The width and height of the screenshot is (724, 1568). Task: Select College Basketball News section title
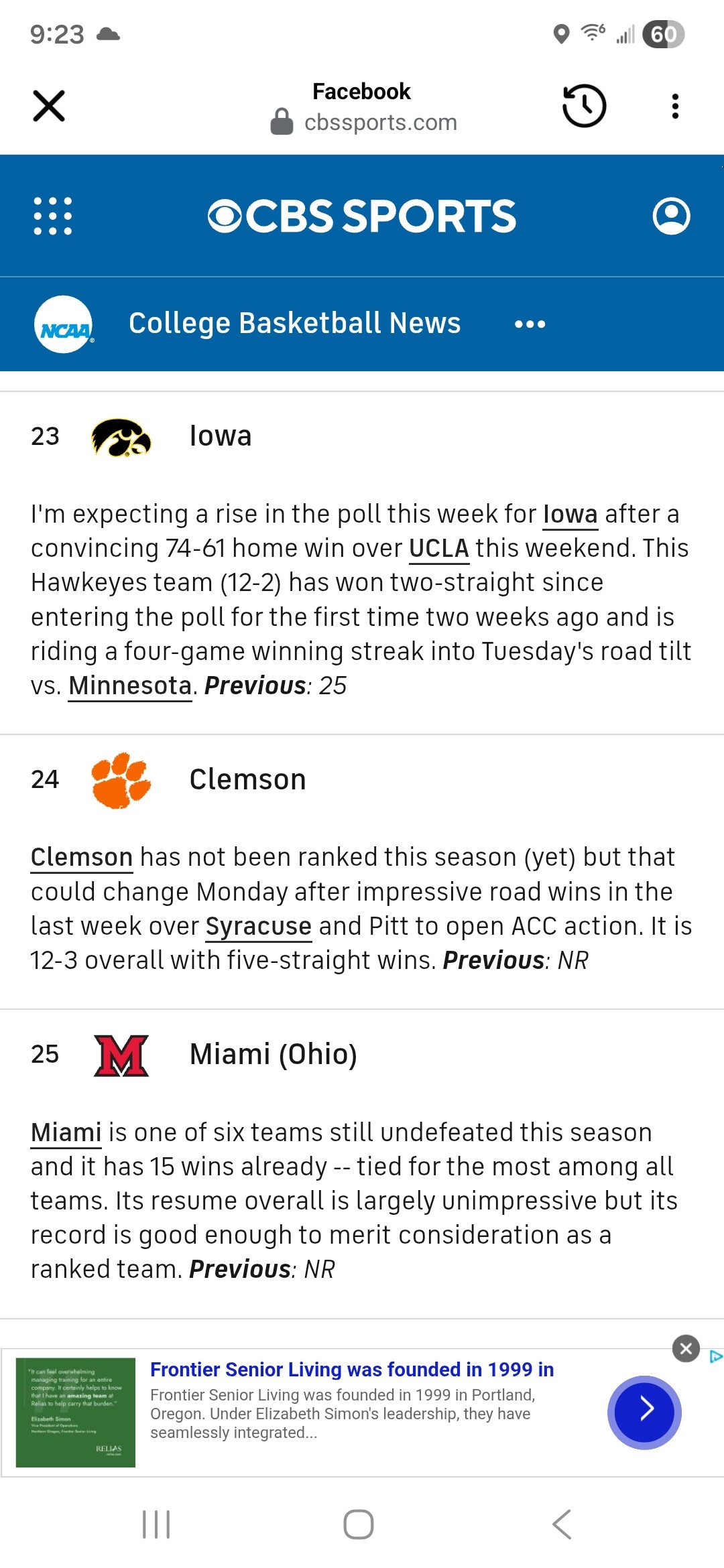pos(294,323)
